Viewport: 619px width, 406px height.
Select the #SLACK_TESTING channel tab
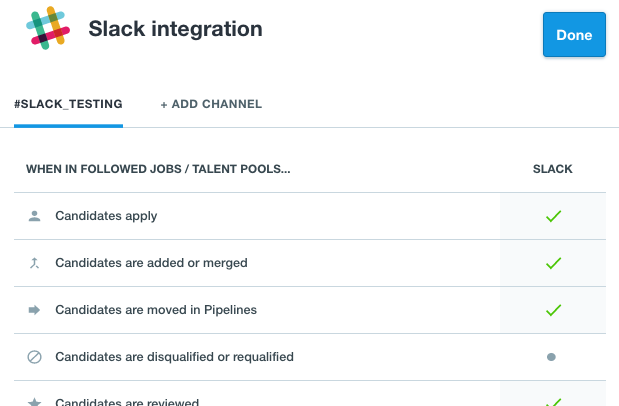(x=68, y=104)
